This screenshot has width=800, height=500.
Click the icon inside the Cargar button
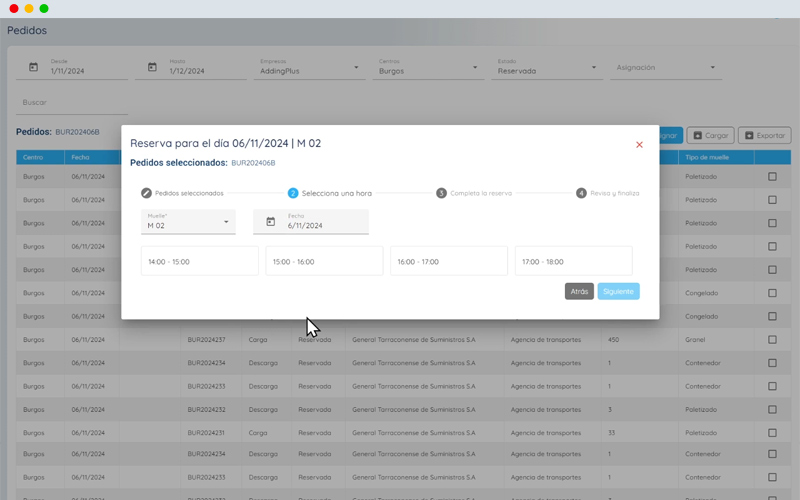[697, 136]
